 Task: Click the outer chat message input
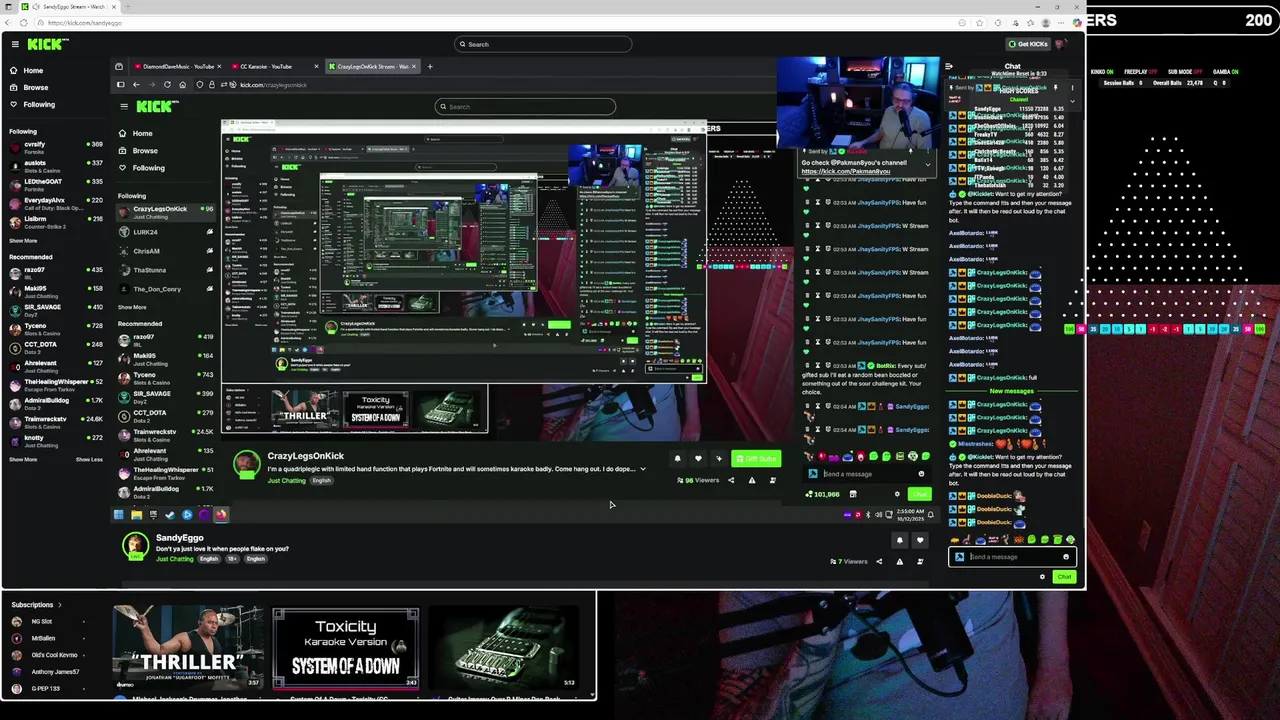tap(1012, 557)
